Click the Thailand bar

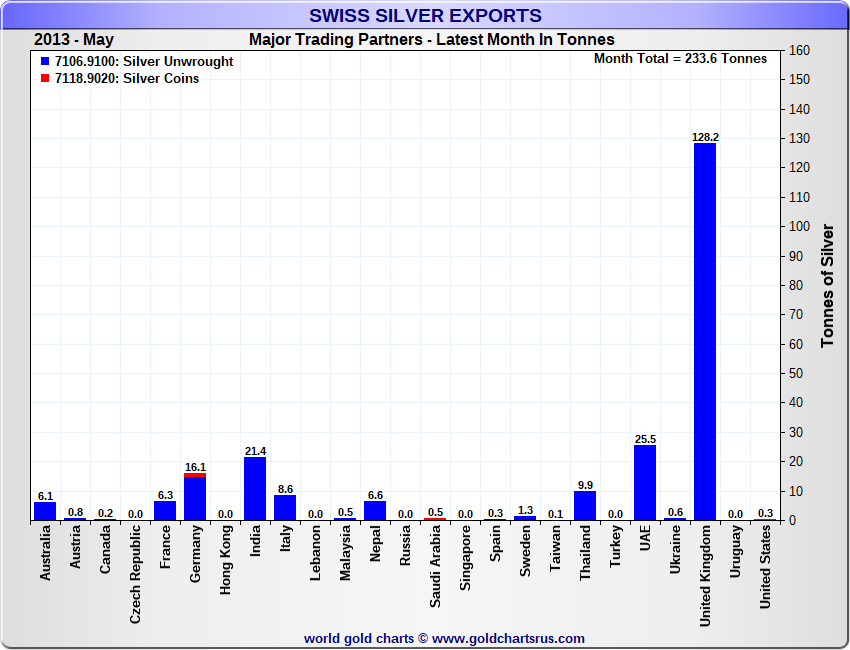(x=585, y=505)
